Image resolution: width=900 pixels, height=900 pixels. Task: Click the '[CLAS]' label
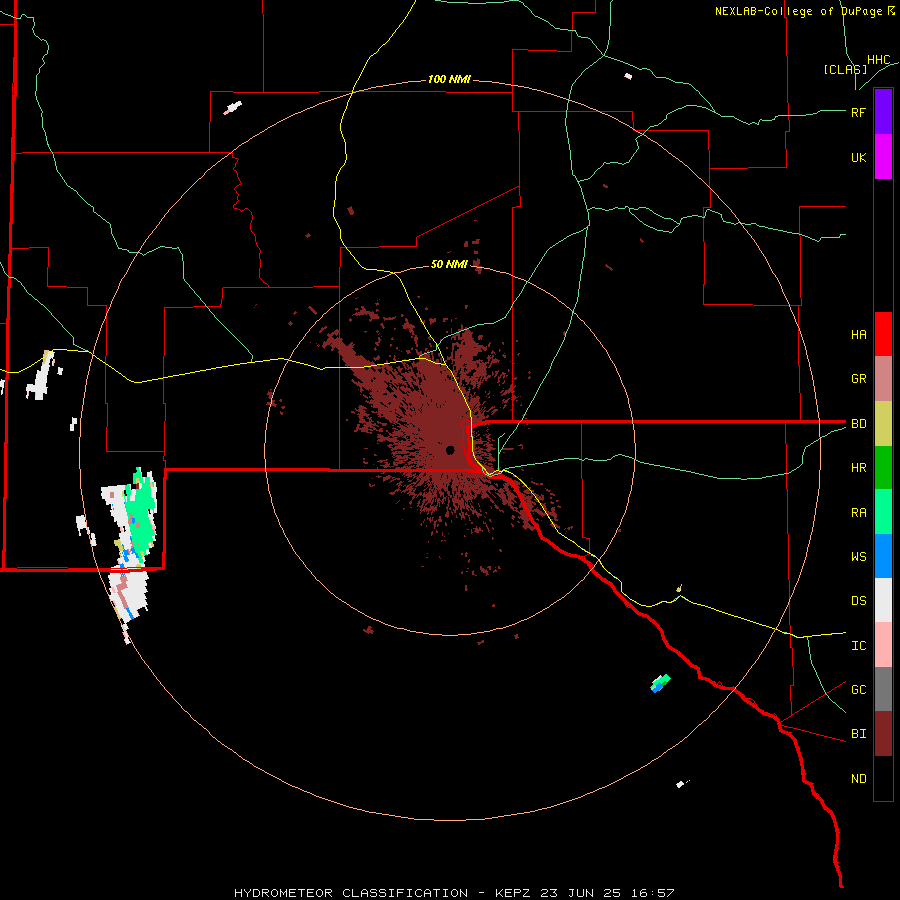(845, 69)
